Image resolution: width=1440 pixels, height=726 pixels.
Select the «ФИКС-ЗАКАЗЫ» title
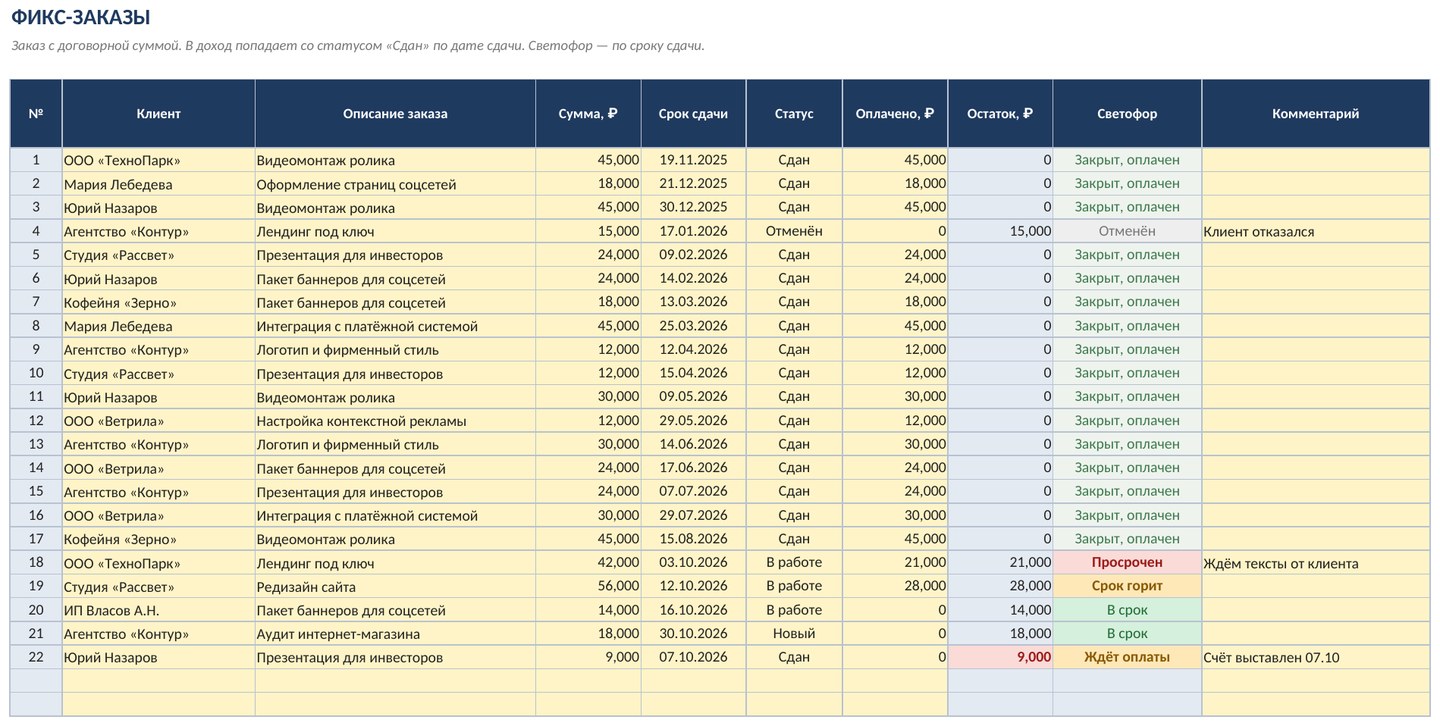[x=81, y=17]
